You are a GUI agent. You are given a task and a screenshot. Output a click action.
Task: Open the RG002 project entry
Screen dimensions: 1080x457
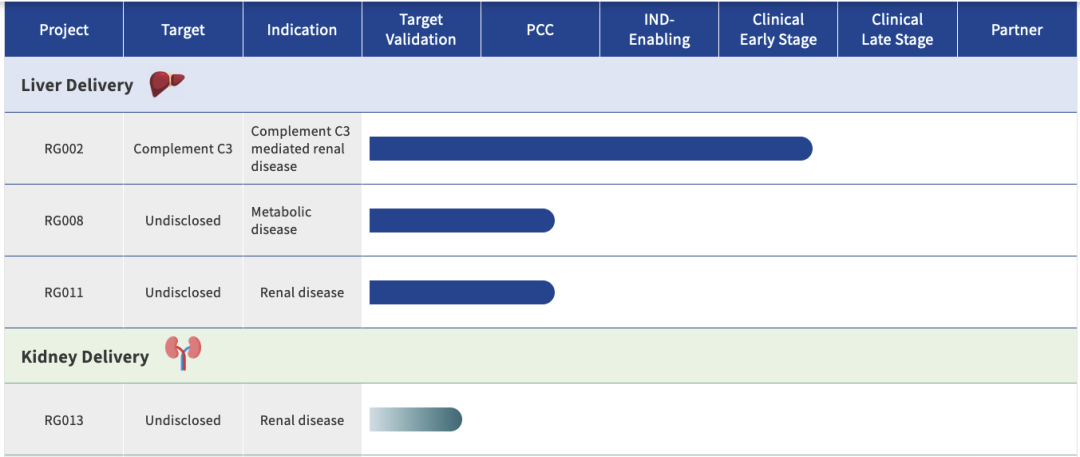(64, 149)
